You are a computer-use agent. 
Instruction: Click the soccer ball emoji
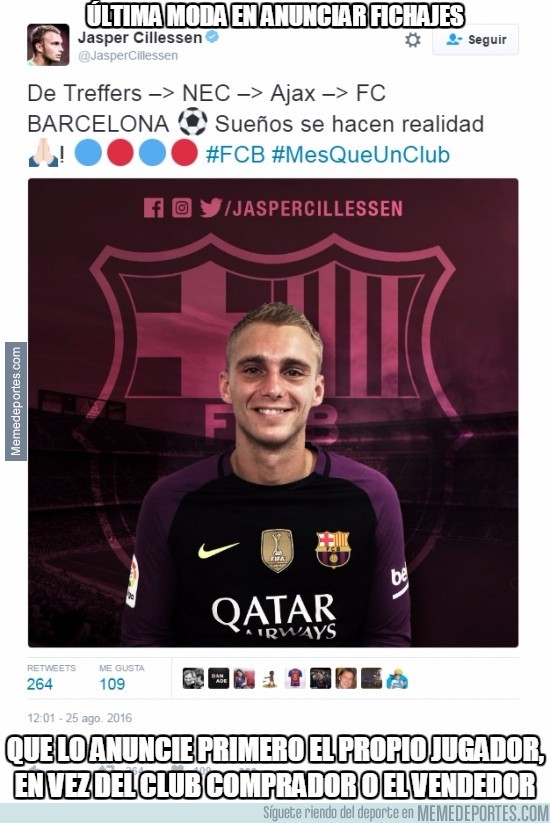192,122
